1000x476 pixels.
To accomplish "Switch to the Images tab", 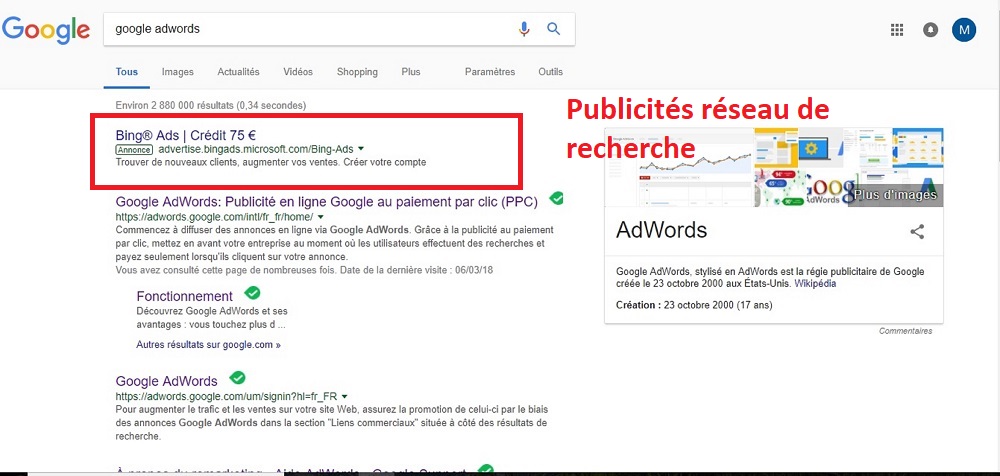I will (177, 72).
